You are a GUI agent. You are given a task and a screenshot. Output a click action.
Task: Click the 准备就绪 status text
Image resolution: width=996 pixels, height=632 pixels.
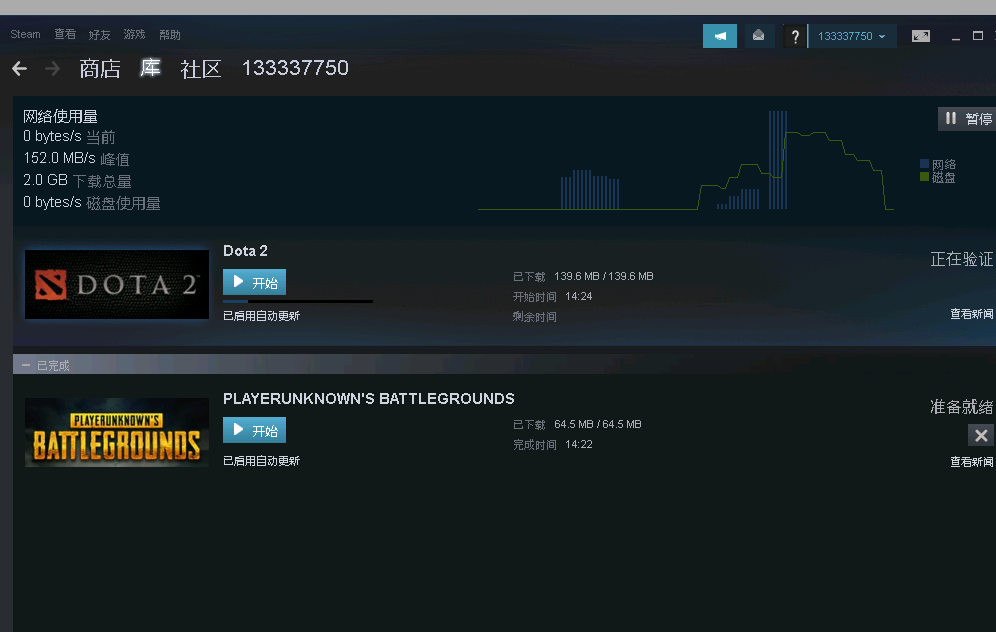pyautogui.click(x=962, y=407)
